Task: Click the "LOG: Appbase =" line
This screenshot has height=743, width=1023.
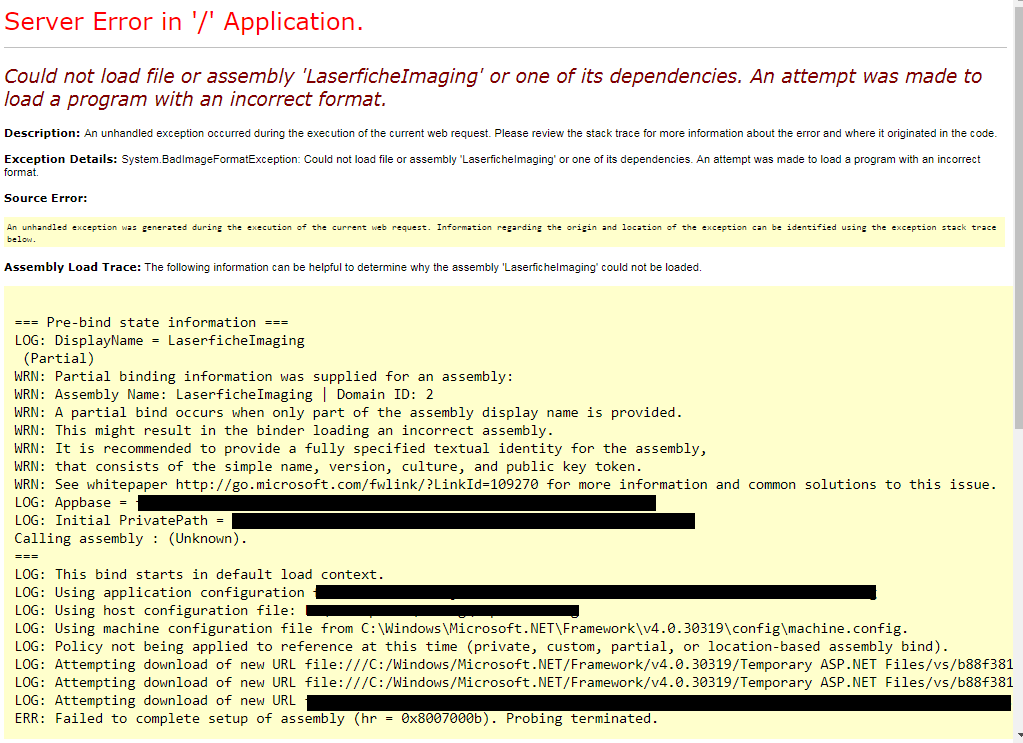Action: [x=335, y=503]
